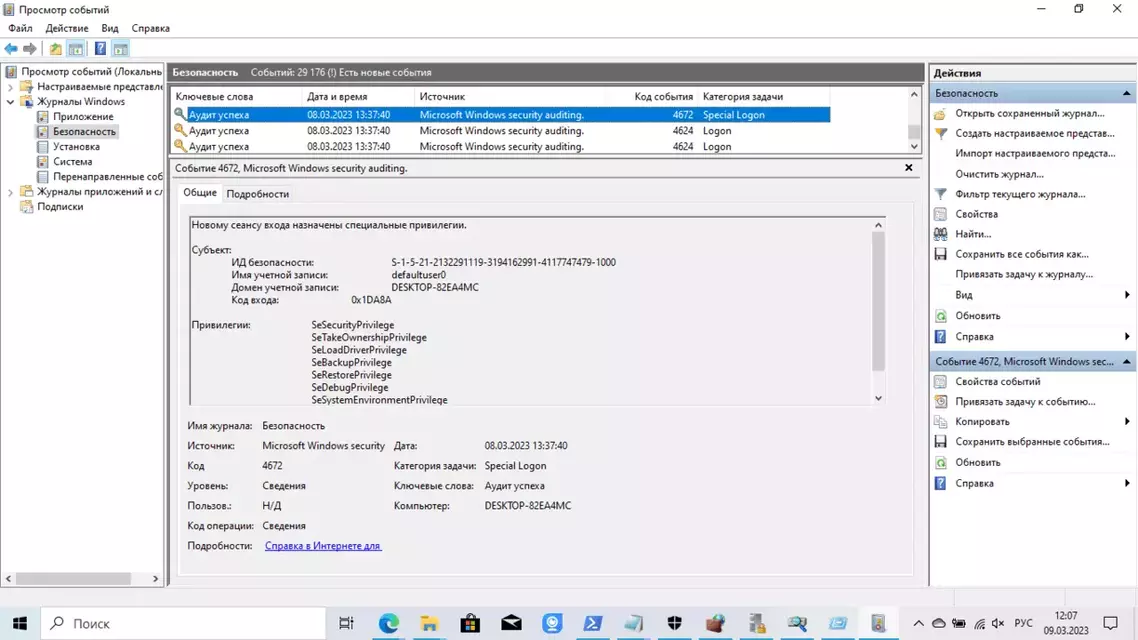Expand the Журналы приложений и служб node
1138x640 pixels.
tap(10, 192)
